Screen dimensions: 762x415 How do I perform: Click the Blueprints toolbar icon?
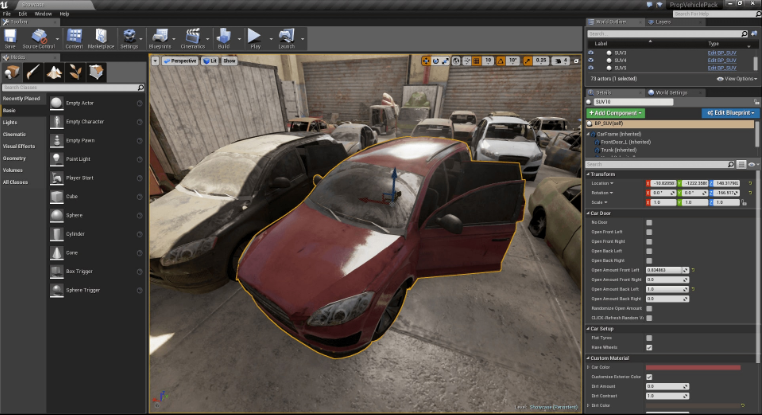click(160, 36)
